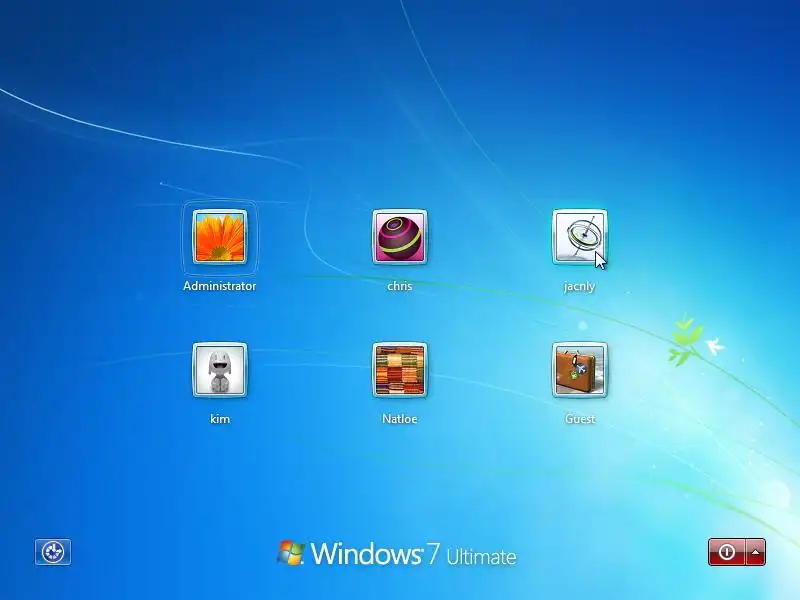Select the chris account ball picture
The width and height of the screenshot is (800, 600).
tap(399, 237)
